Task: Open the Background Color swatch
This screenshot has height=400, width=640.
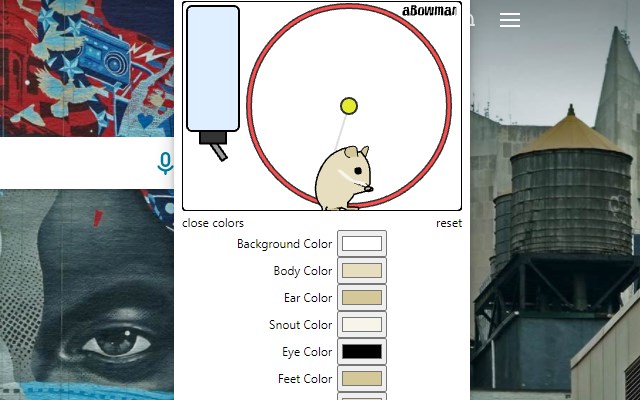Action: (x=362, y=244)
